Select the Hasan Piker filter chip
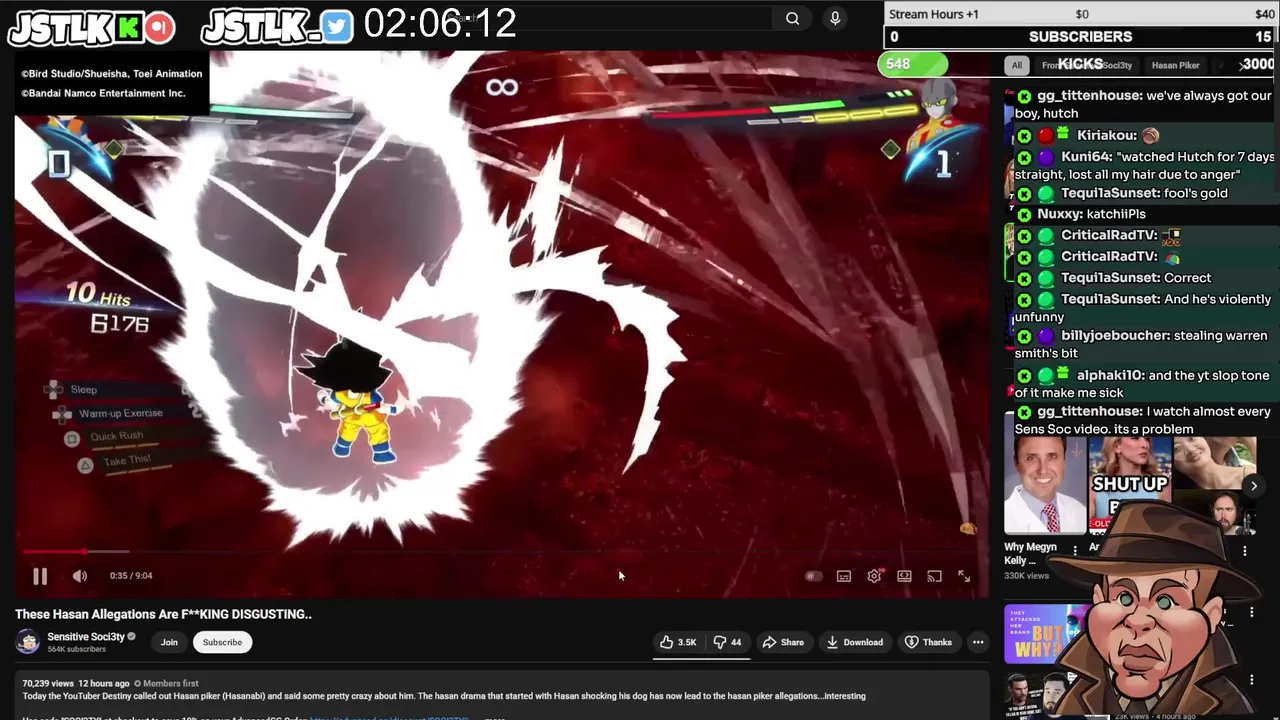The height and width of the screenshot is (720, 1280). 1175,65
